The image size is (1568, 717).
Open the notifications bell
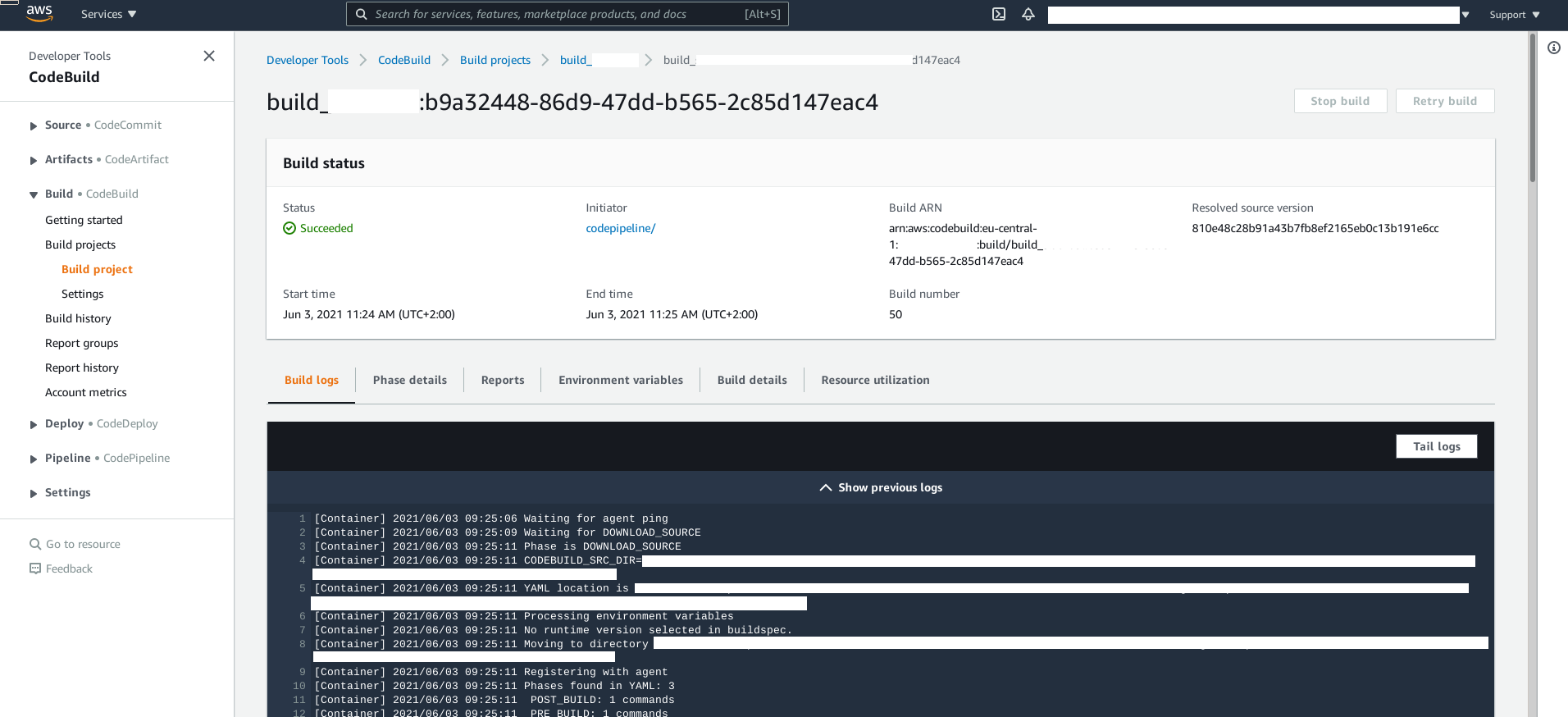click(x=1028, y=14)
